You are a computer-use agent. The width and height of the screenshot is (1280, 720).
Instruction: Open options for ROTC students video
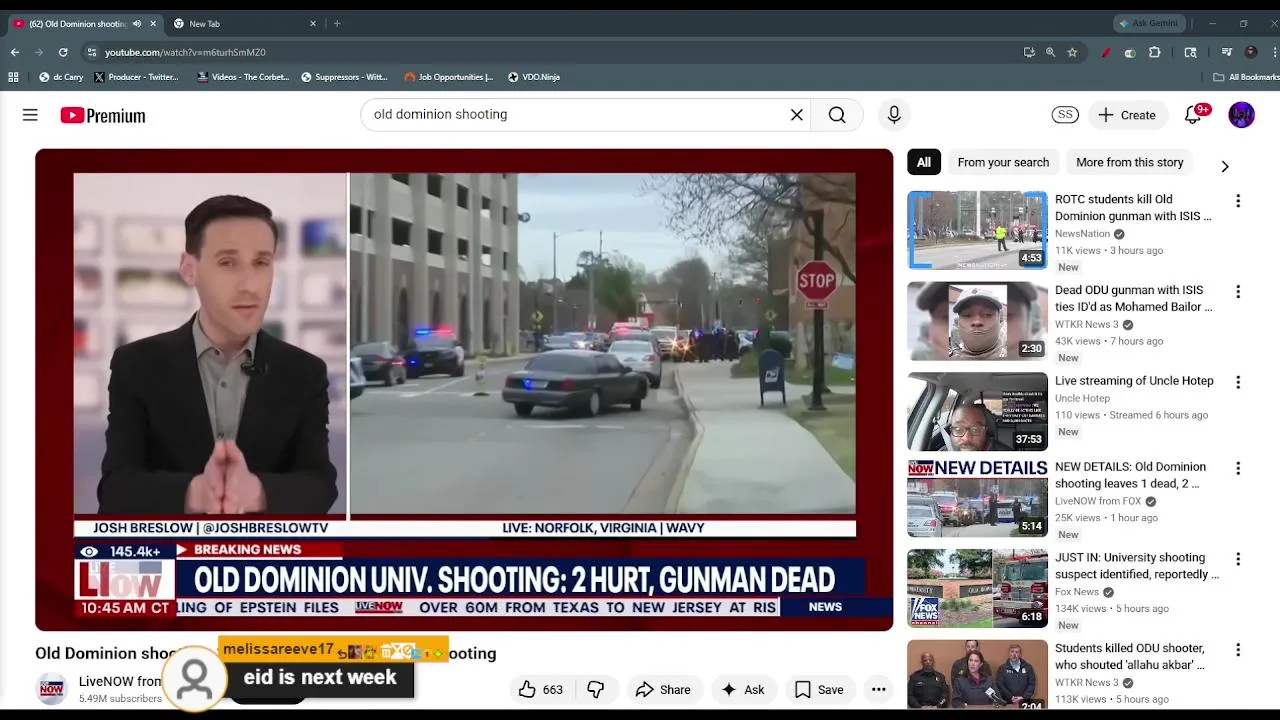[1238, 201]
